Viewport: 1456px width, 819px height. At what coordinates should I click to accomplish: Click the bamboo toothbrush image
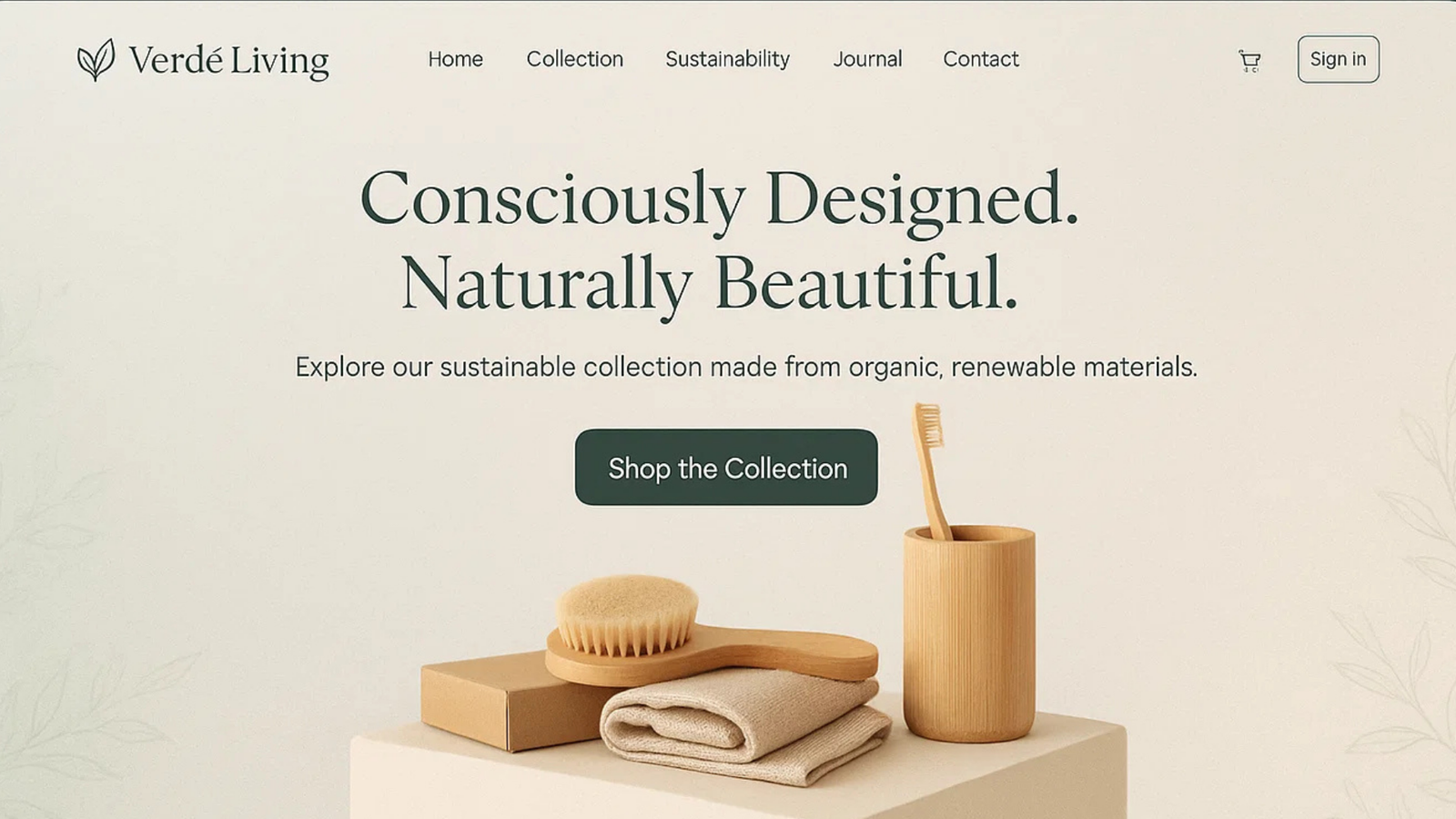click(x=932, y=469)
